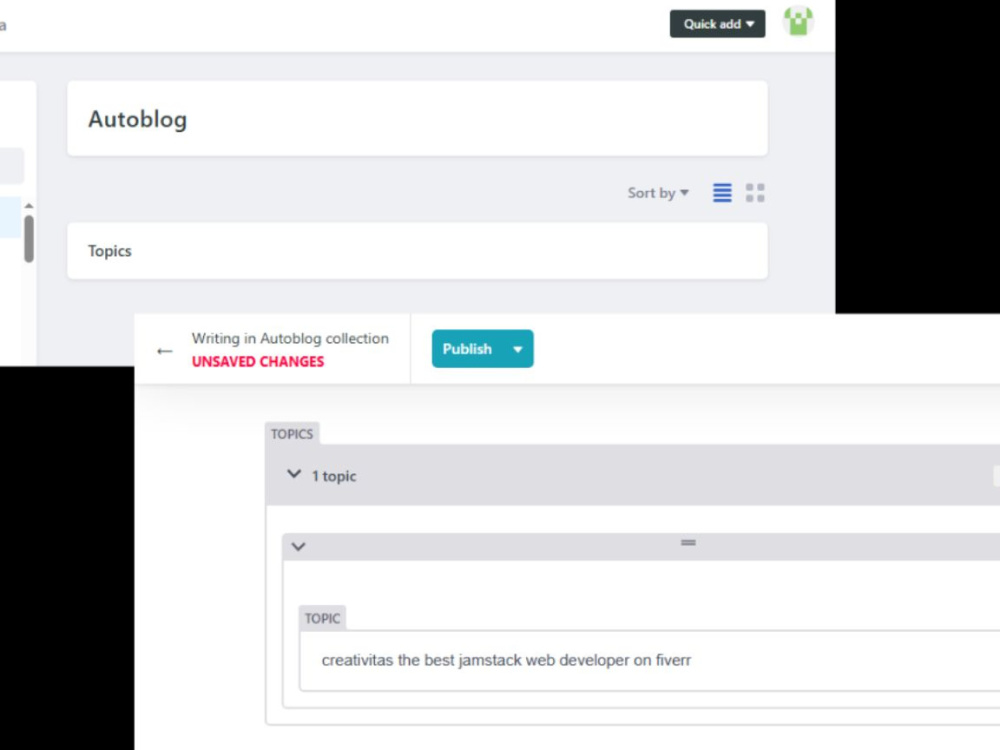Switch to list view layout
The width and height of the screenshot is (1000, 750).
[x=722, y=193]
